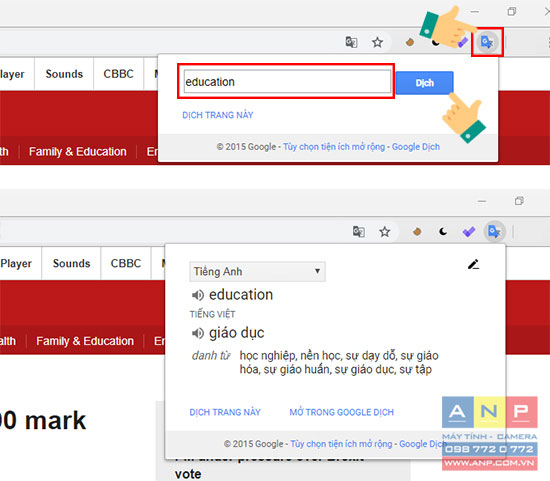Click the page translate icon in the upper address bar
This screenshot has width=550, height=481.
[351, 42]
